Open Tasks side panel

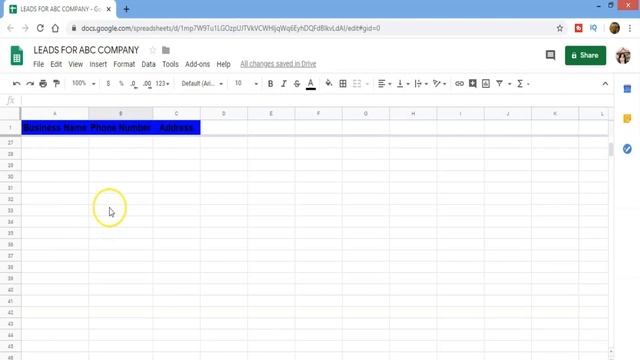pos(627,149)
